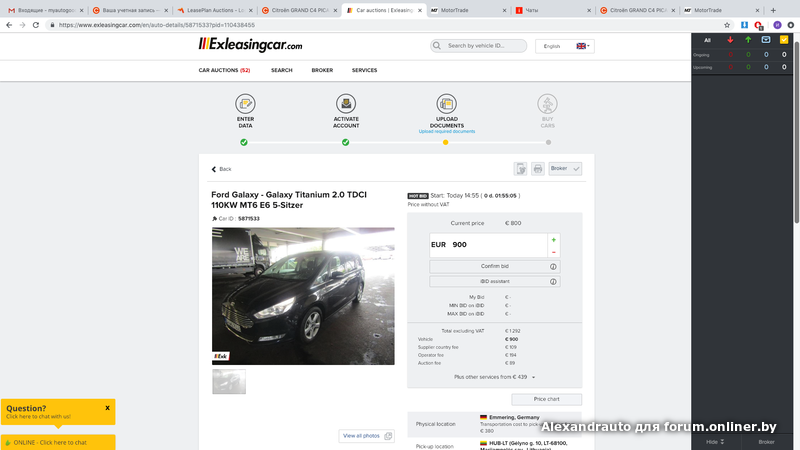Image resolution: width=800 pixels, height=450 pixels.
Task: Open the Enter Data step icon
Action: click(x=245, y=104)
